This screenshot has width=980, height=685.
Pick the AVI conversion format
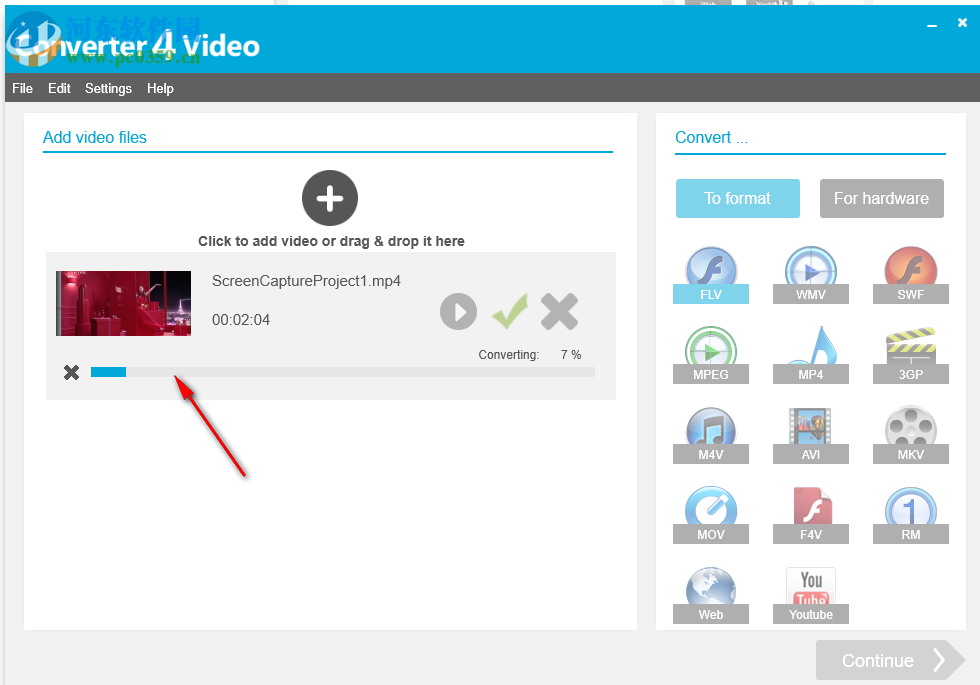click(x=811, y=432)
